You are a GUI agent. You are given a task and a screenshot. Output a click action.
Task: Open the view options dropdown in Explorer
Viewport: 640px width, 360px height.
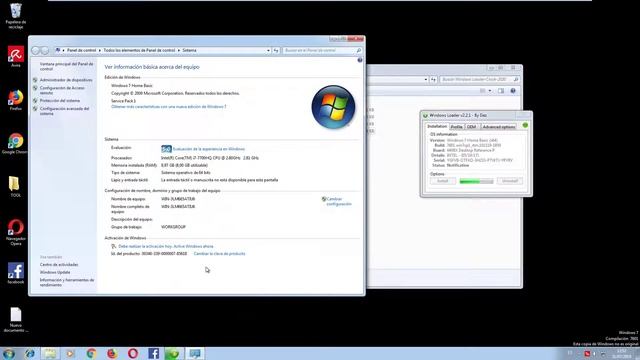tap(490, 91)
